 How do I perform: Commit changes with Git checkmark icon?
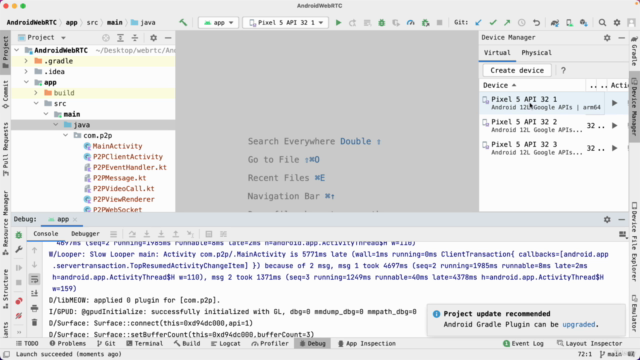click(493, 22)
